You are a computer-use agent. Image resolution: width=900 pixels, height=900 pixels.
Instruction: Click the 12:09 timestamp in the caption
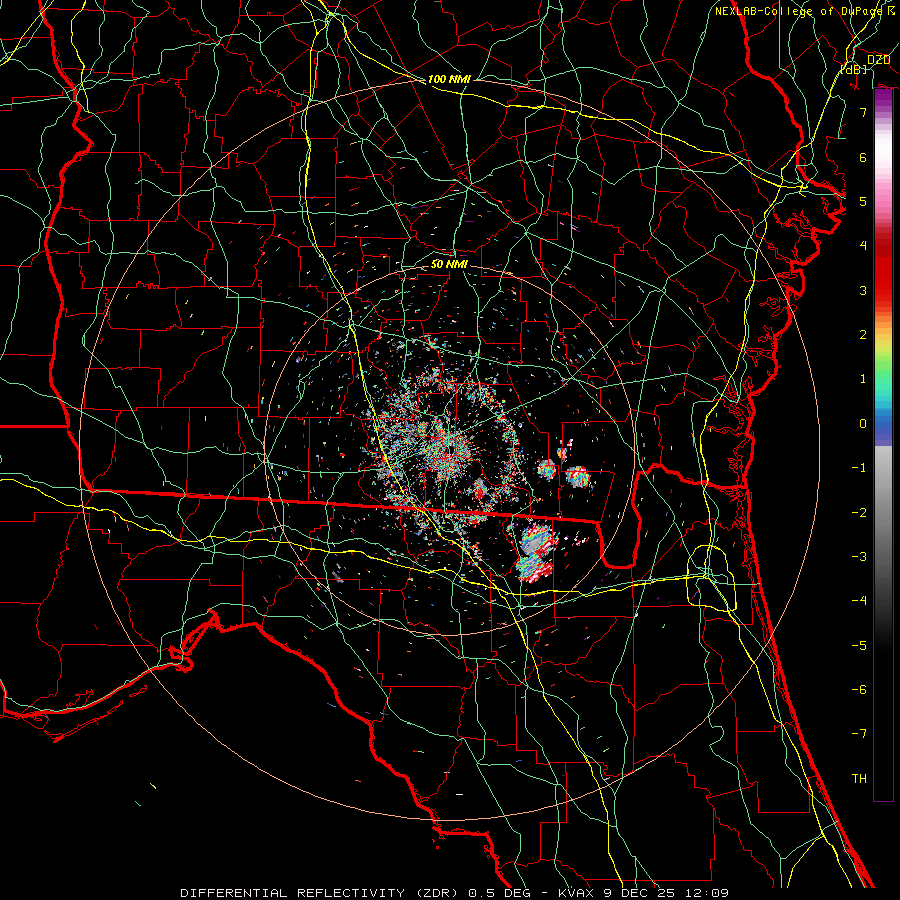709,893
